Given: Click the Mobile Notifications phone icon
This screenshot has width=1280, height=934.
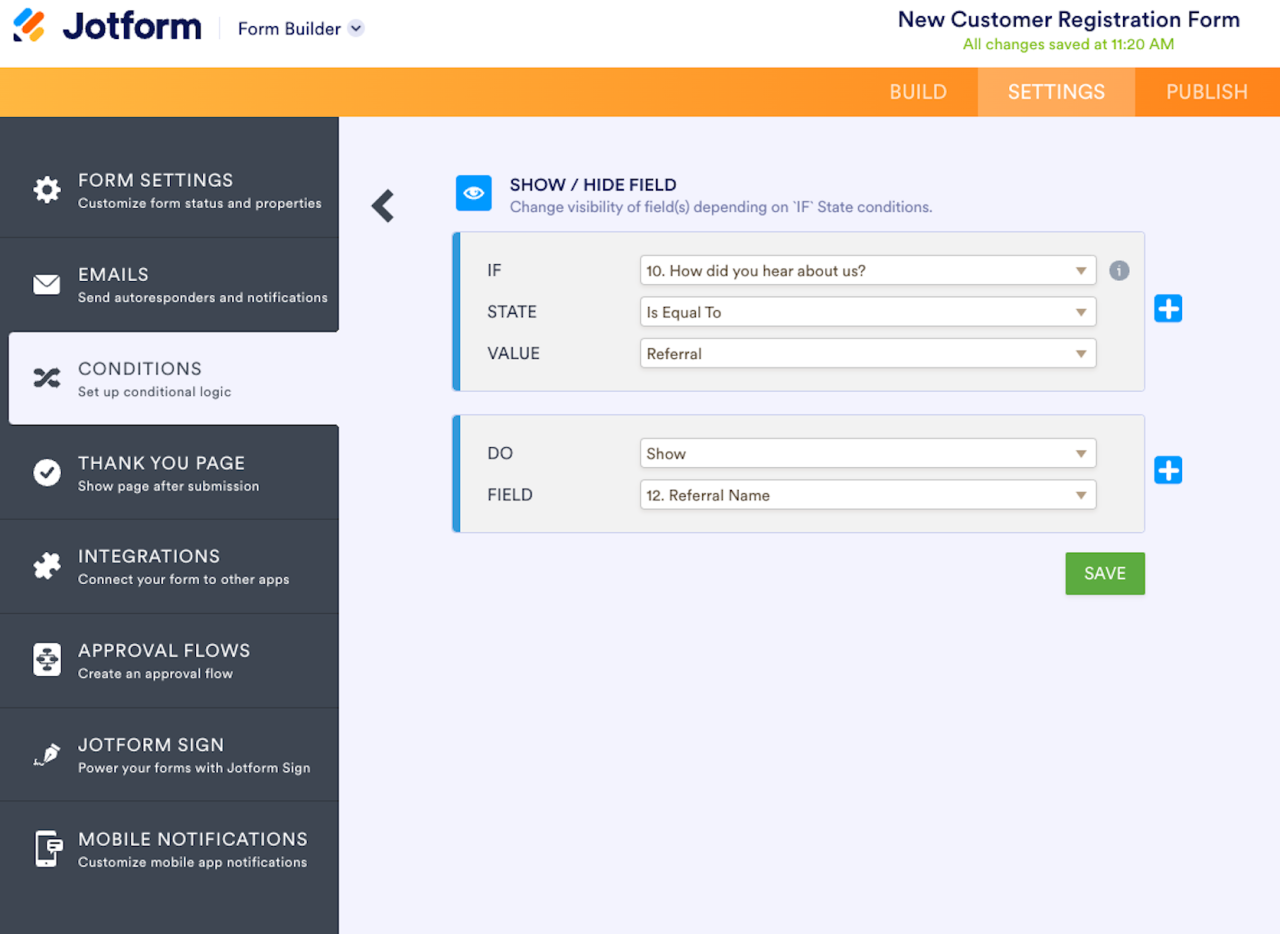Looking at the screenshot, I should tap(48, 849).
